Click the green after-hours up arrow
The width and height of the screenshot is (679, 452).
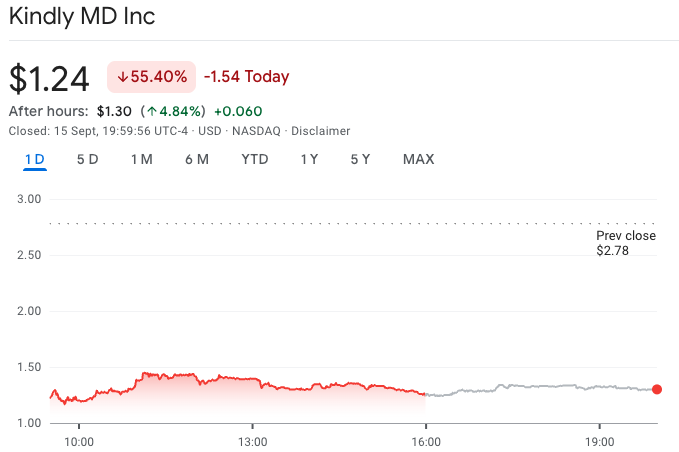pyautogui.click(x=152, y=111)
